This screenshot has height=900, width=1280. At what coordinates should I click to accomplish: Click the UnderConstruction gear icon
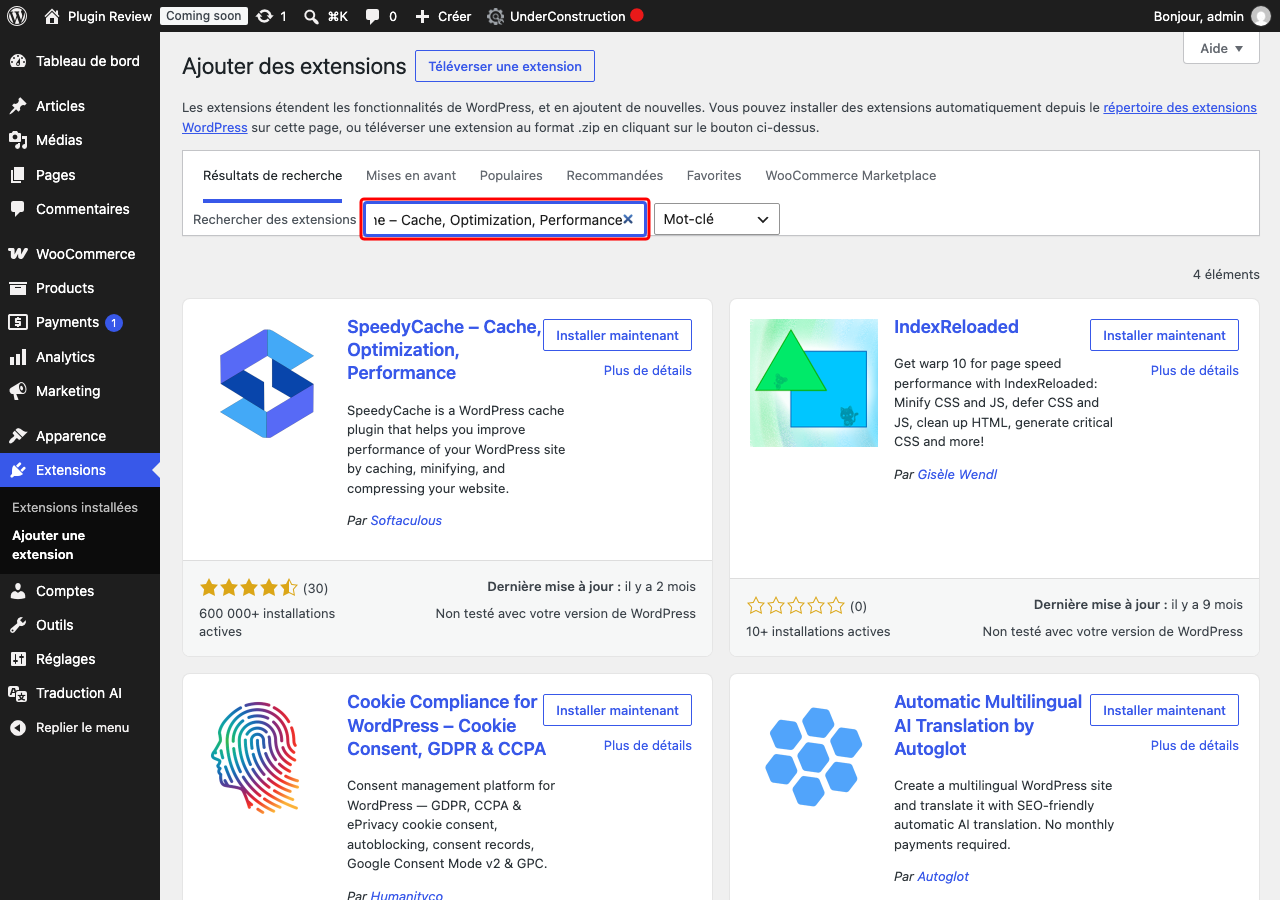point(495,16)
